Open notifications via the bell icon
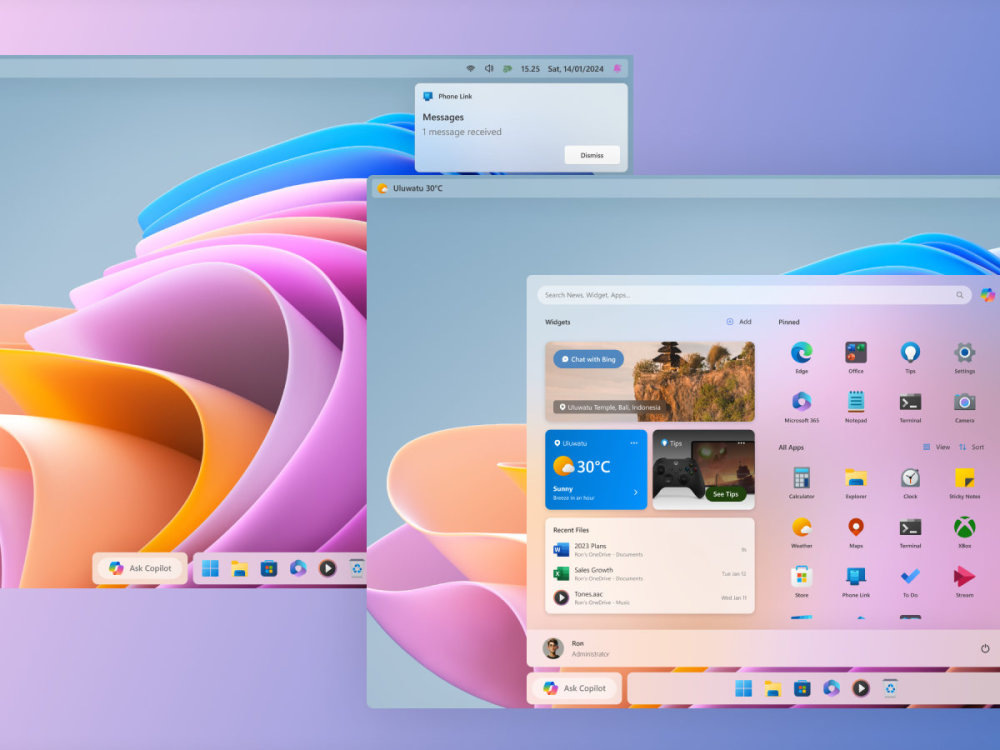 pos(617,68)
